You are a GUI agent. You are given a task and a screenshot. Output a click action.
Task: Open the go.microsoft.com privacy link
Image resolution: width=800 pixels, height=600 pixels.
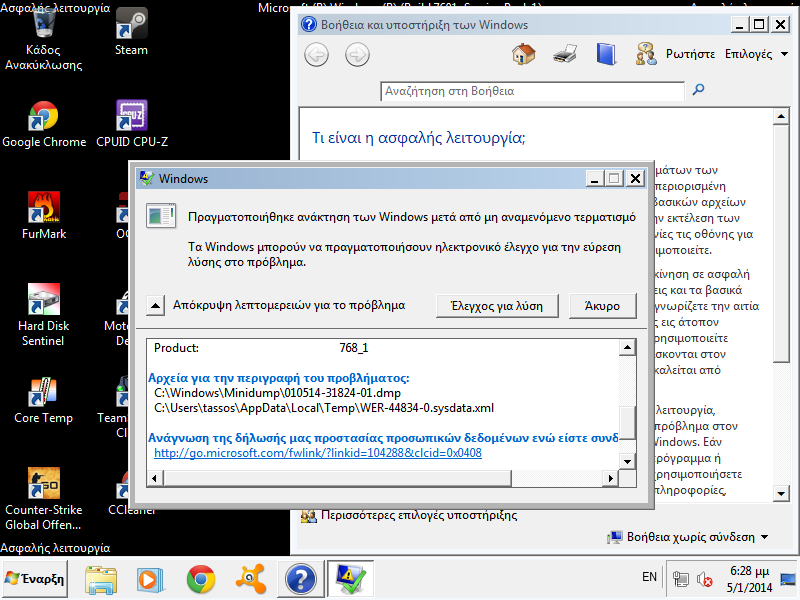coord(317,453)
